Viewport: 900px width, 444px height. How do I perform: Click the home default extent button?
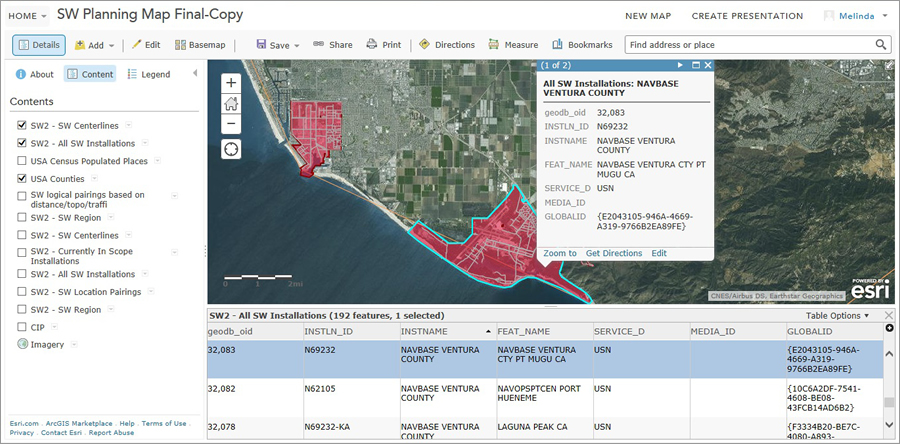pyautogui.click(x=231, y=104)
